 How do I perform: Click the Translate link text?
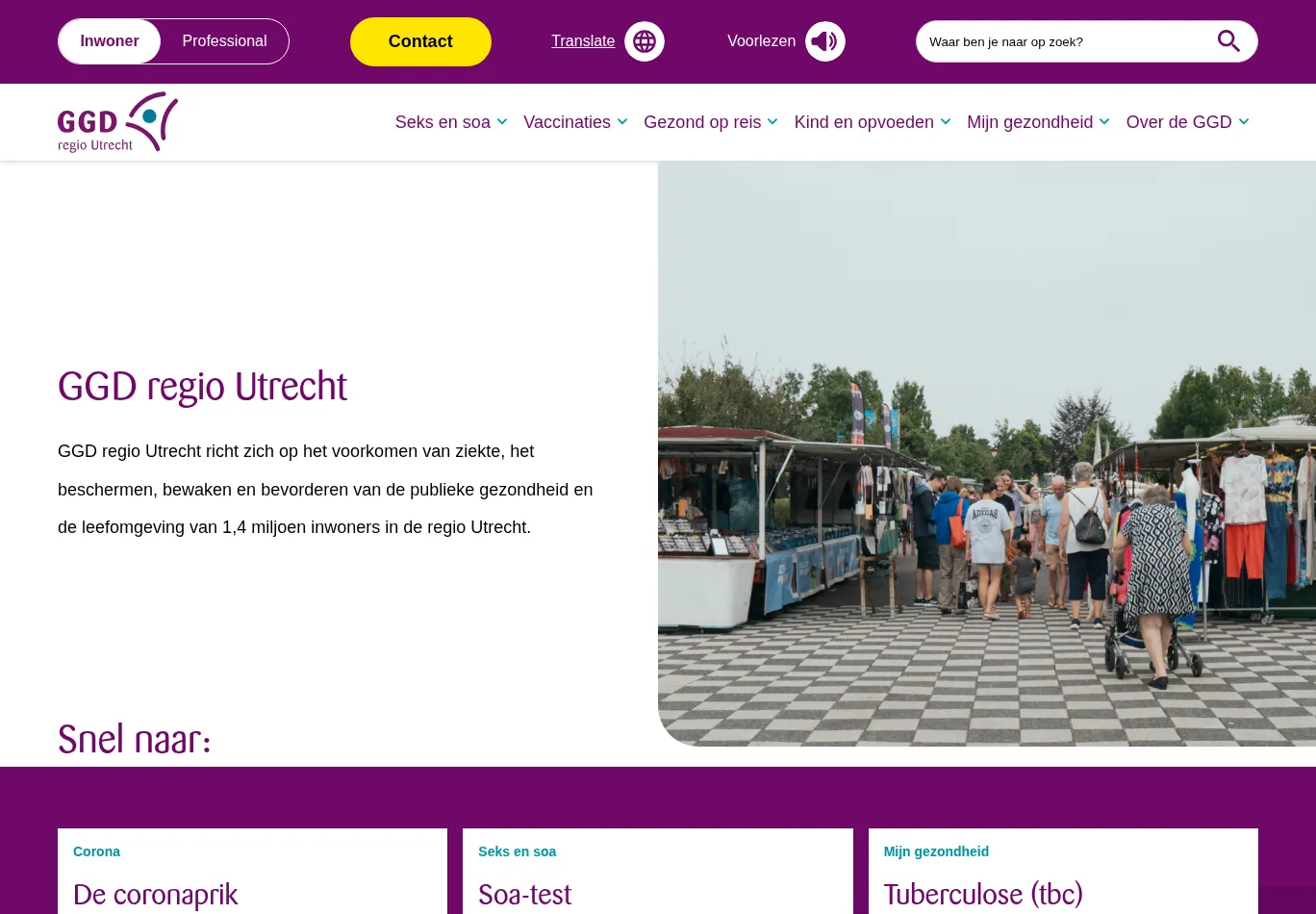click(x=583, y=41)
